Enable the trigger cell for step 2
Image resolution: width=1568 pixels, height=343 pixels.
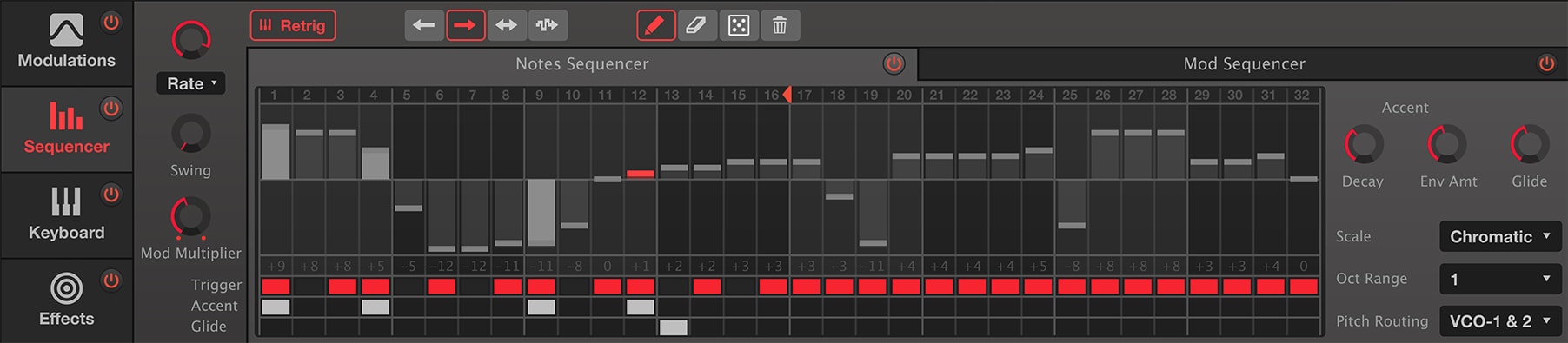pos(309,287)
